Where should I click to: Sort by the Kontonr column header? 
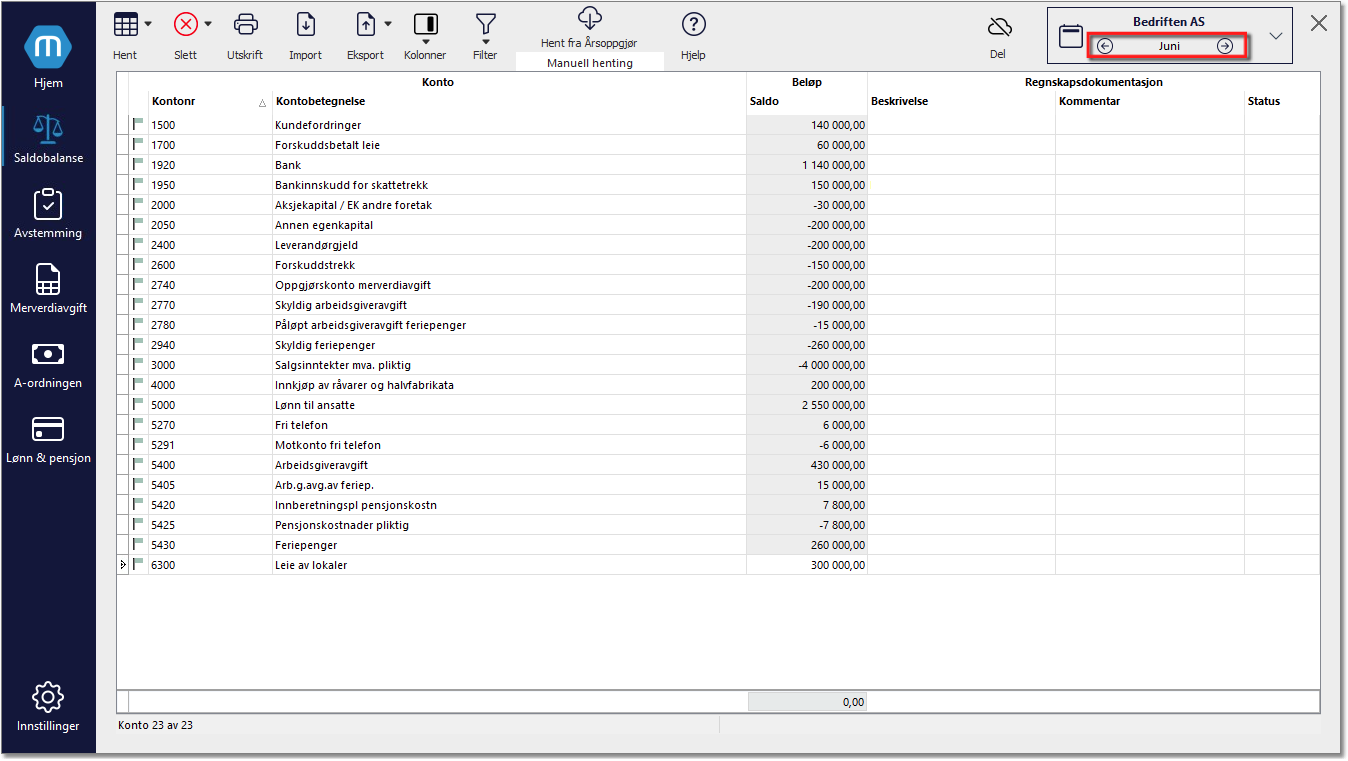pyautogui.click(x=210, y=101)
